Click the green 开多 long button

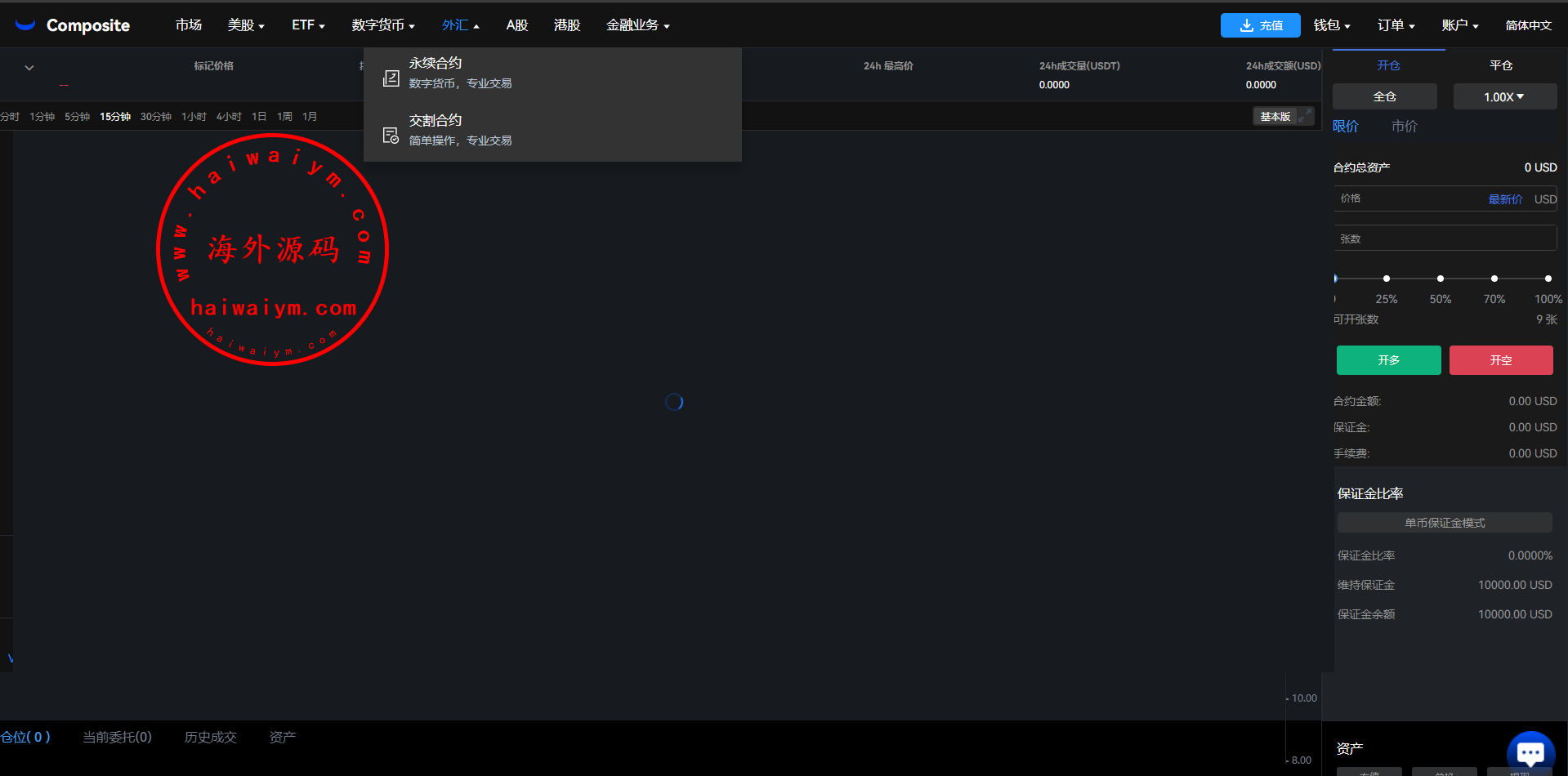click(x=1388, y=360)
